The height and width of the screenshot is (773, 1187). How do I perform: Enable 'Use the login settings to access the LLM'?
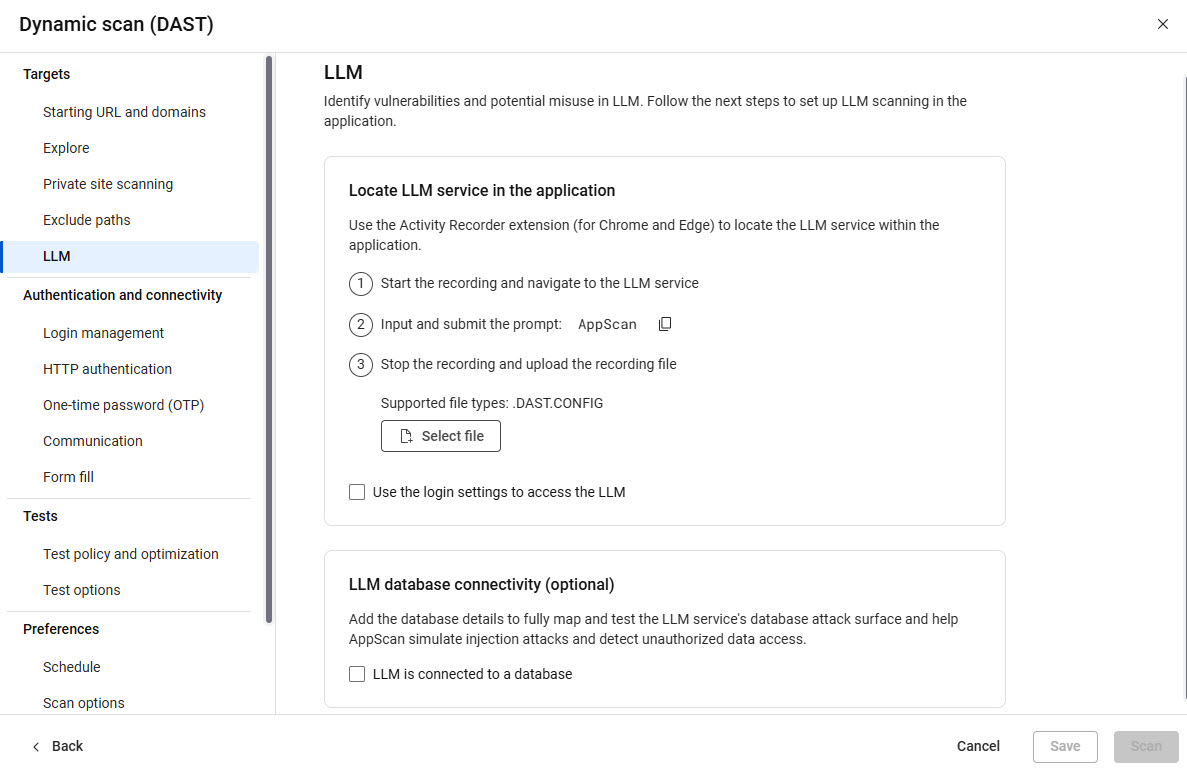(357, 491)
